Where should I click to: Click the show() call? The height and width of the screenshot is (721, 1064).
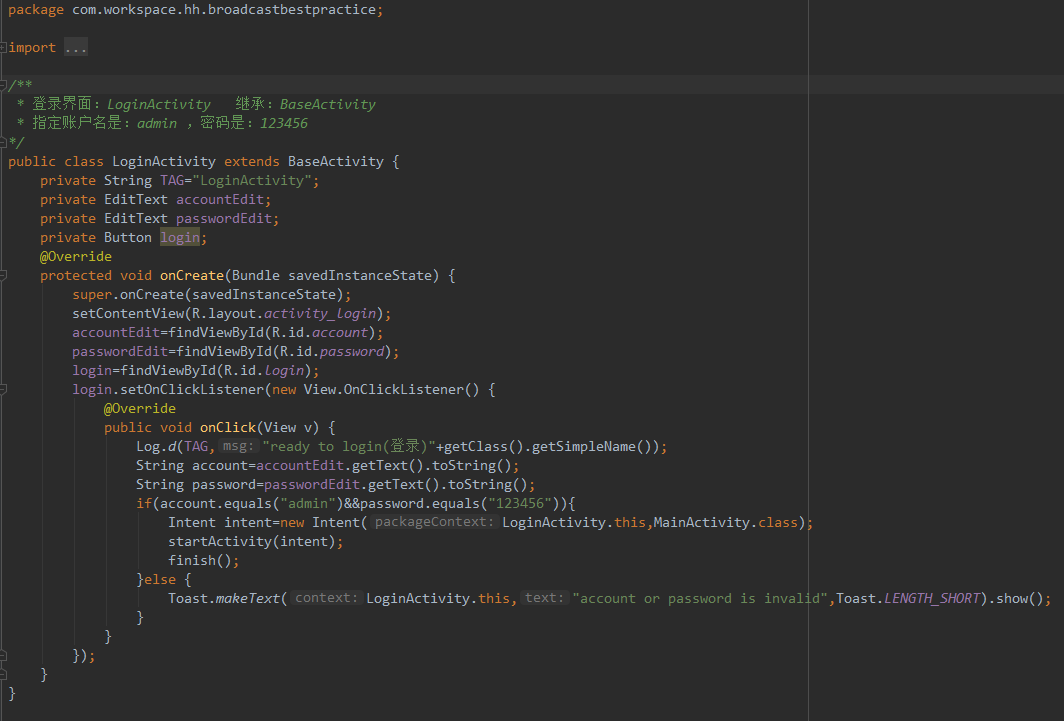point(1020,598)
